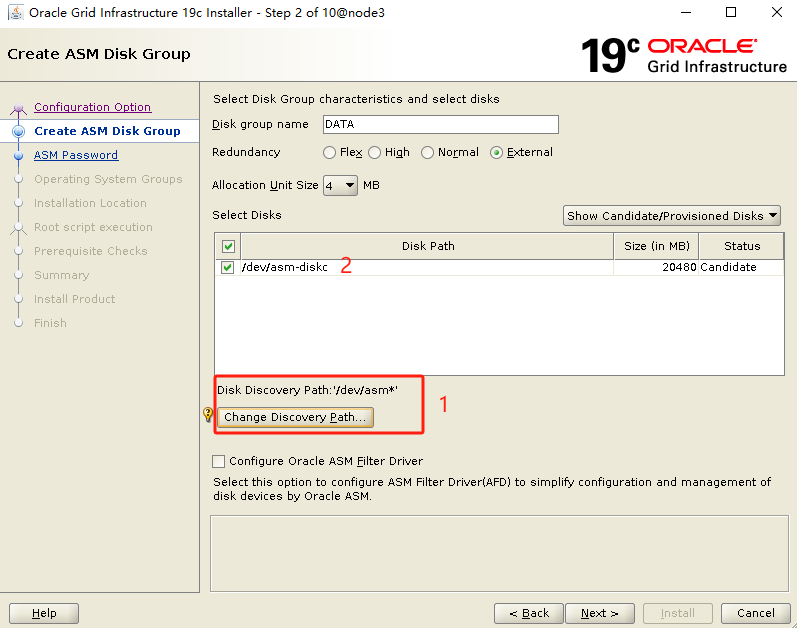797x628 pixels.
Task: Click the lightbulb hint icon beside Change Discovery Path
Action: click(x=208, y=415)
